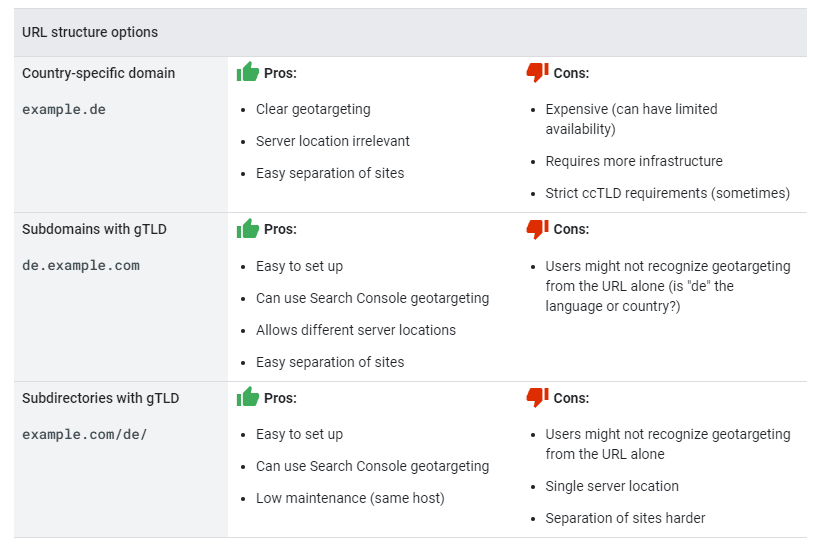Viewport: 823px width, 538px height.
Task: Click the red thumbs-down icon for Country-specific domain
Action: tap(537, 72)
